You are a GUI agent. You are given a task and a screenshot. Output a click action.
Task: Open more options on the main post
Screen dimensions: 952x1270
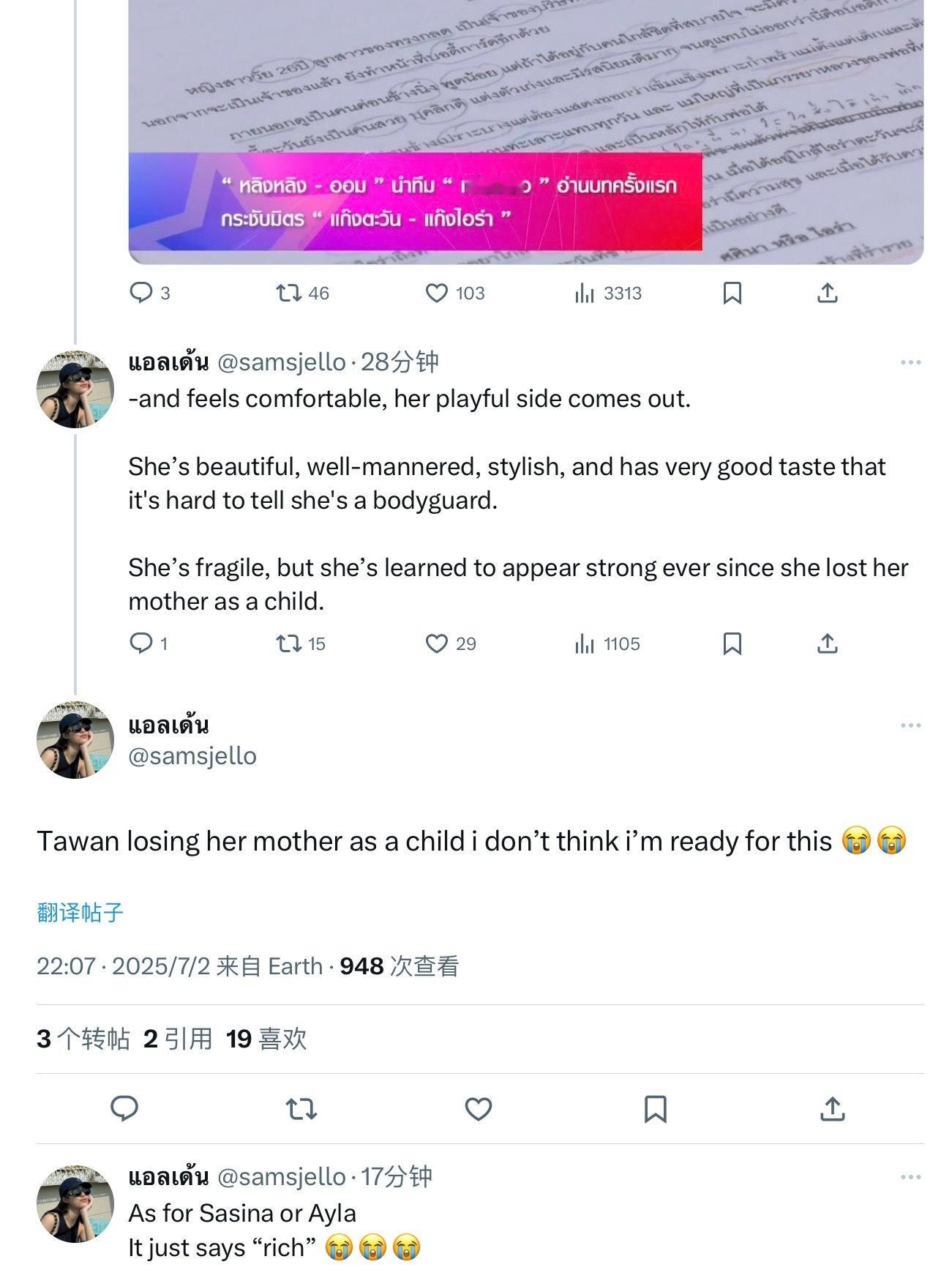911,725
